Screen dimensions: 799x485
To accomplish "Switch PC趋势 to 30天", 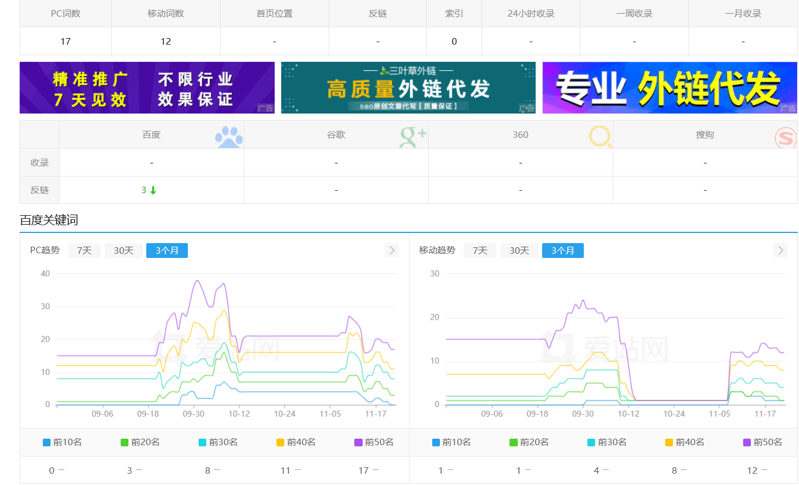I will click(123, 251).
